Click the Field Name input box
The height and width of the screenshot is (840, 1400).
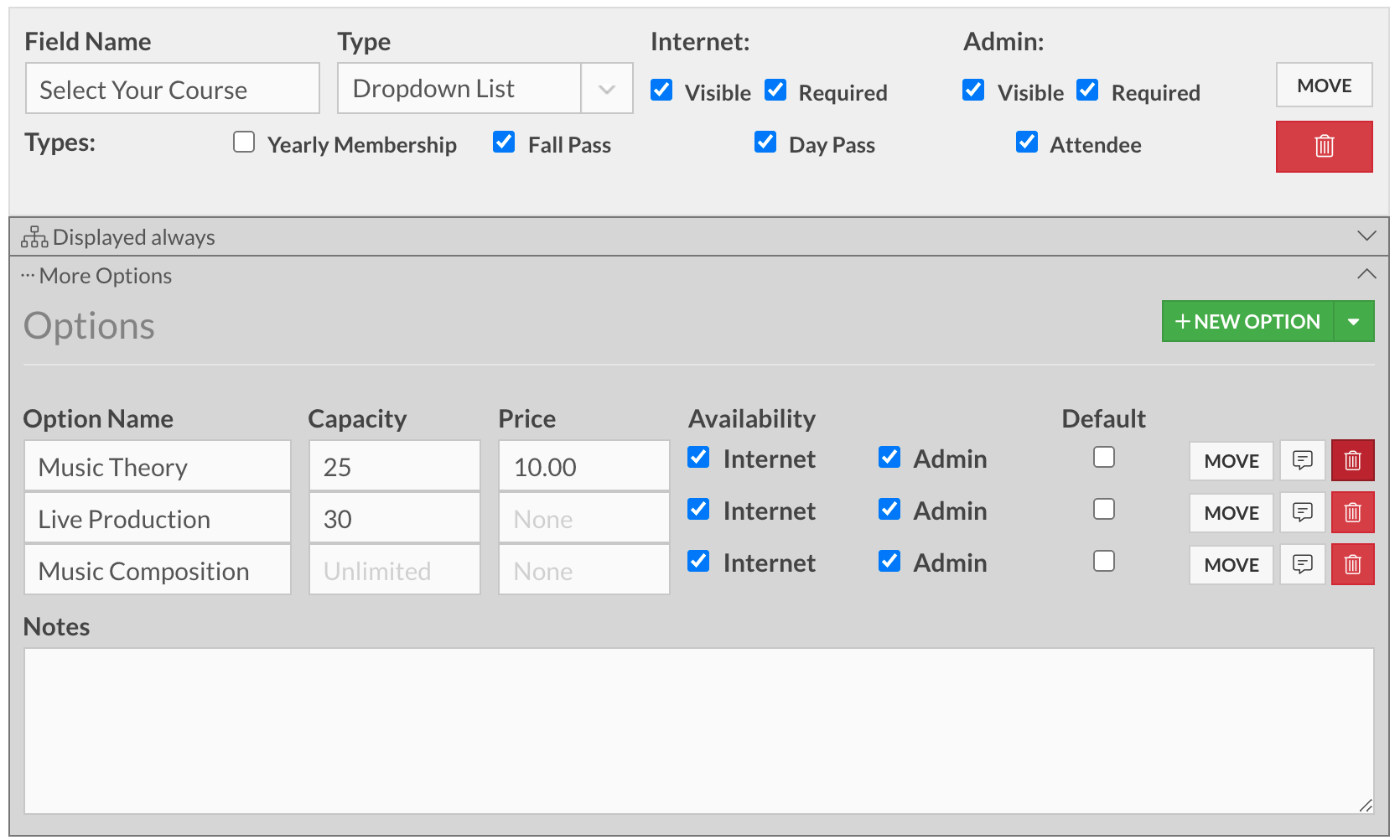click(x=172, y=88)
